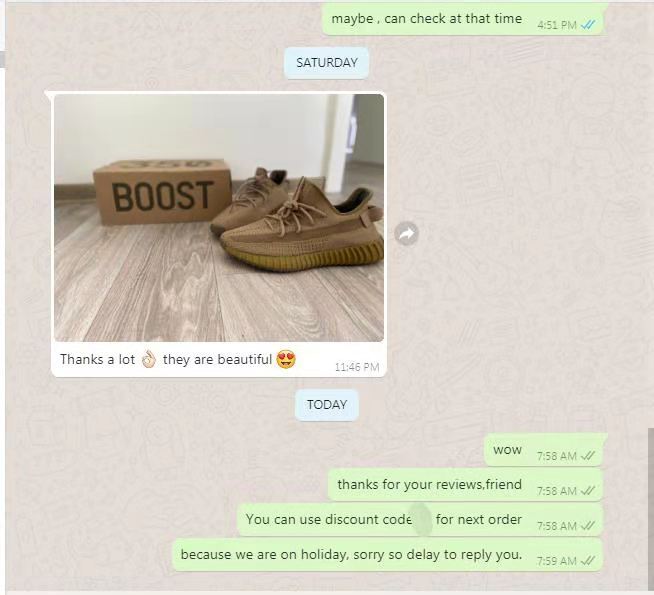Click the forward arrow beside the photo
This screenshot has width=654, height=595.
(406, 233)
